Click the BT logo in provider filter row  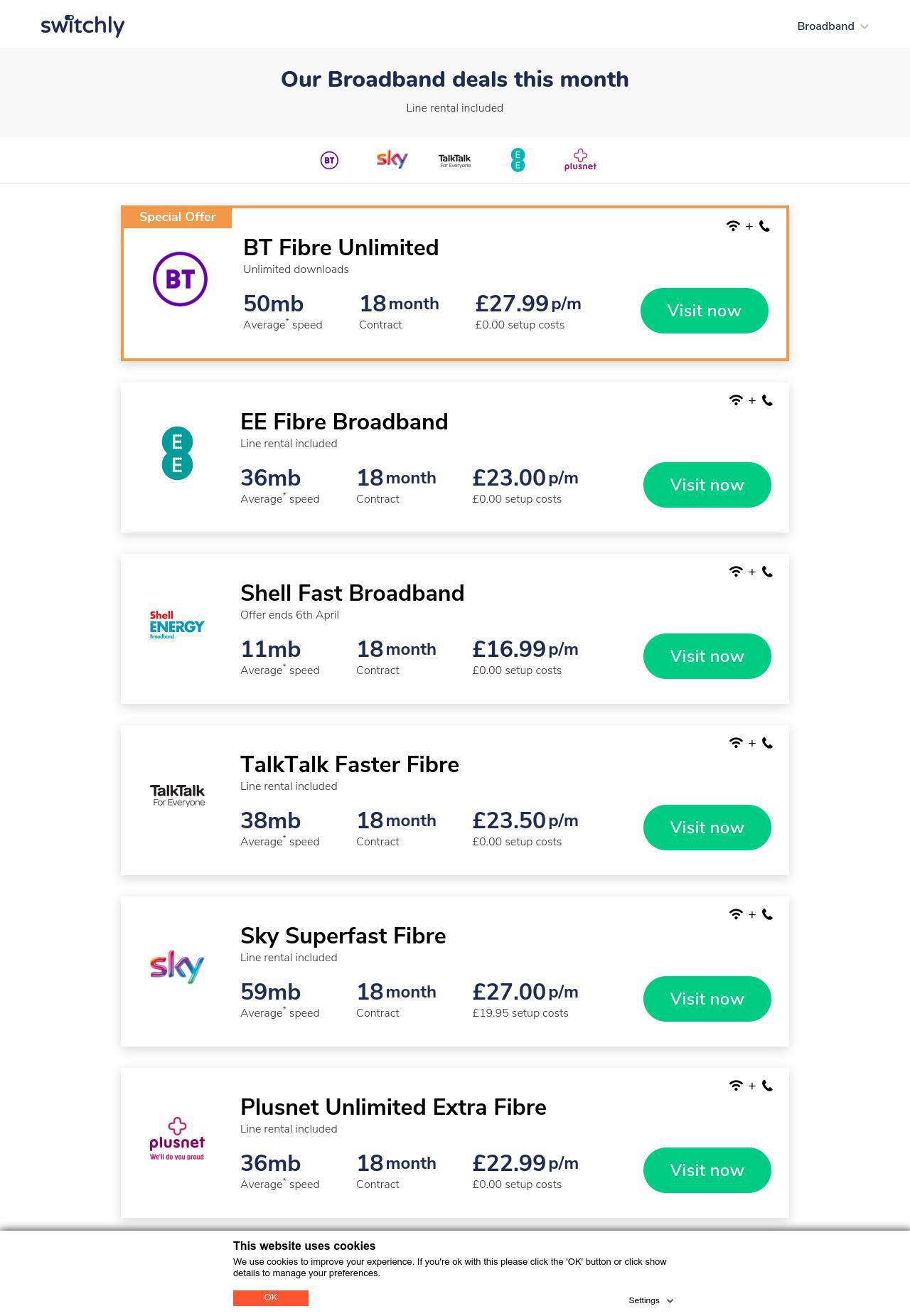click(x=329, y=161)
